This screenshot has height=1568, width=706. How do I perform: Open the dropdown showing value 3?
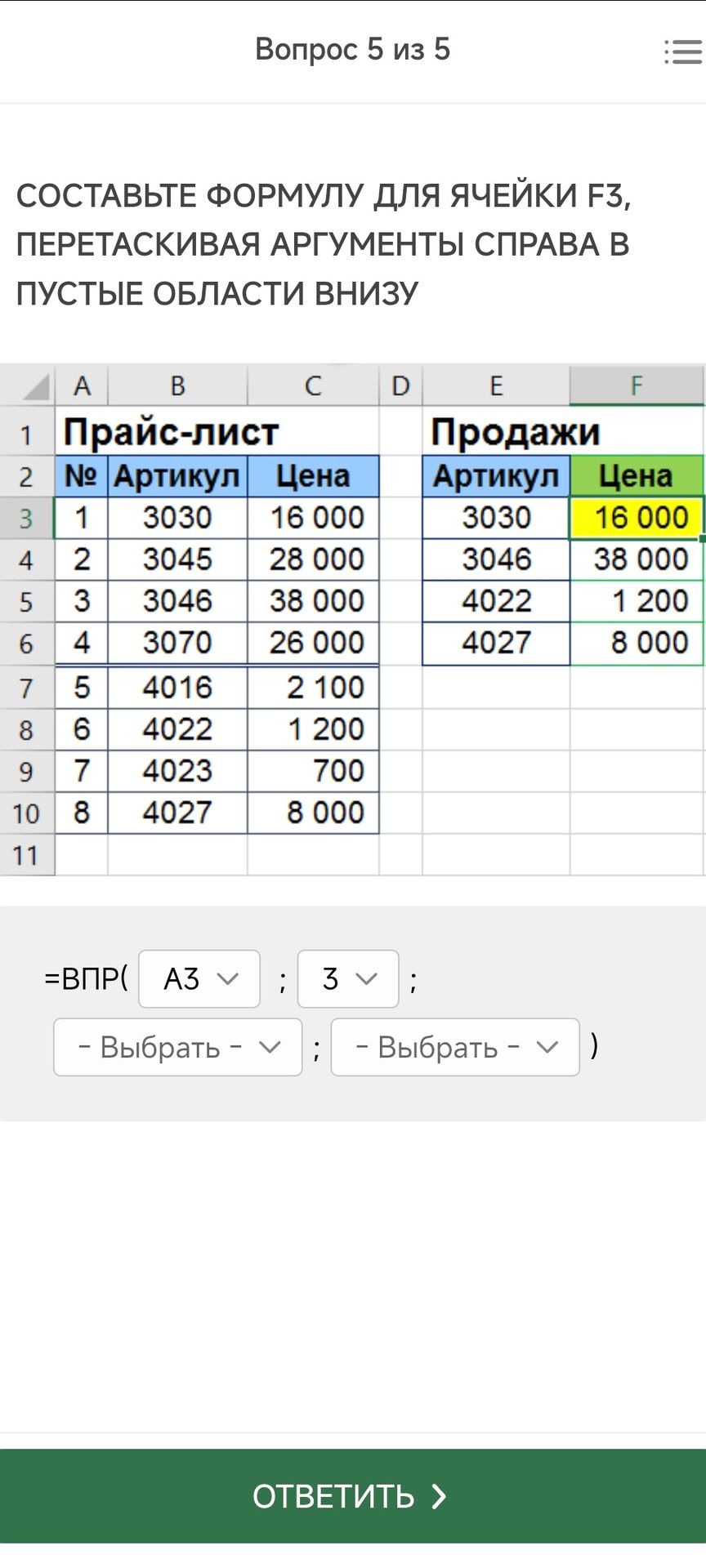(348, 978)
